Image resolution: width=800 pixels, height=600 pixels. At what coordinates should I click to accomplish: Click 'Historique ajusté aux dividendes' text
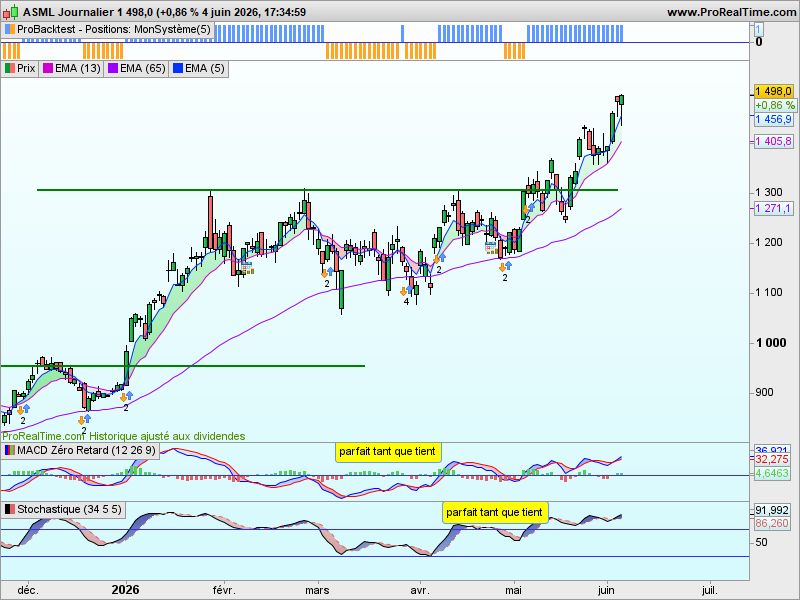coord(167,436)
